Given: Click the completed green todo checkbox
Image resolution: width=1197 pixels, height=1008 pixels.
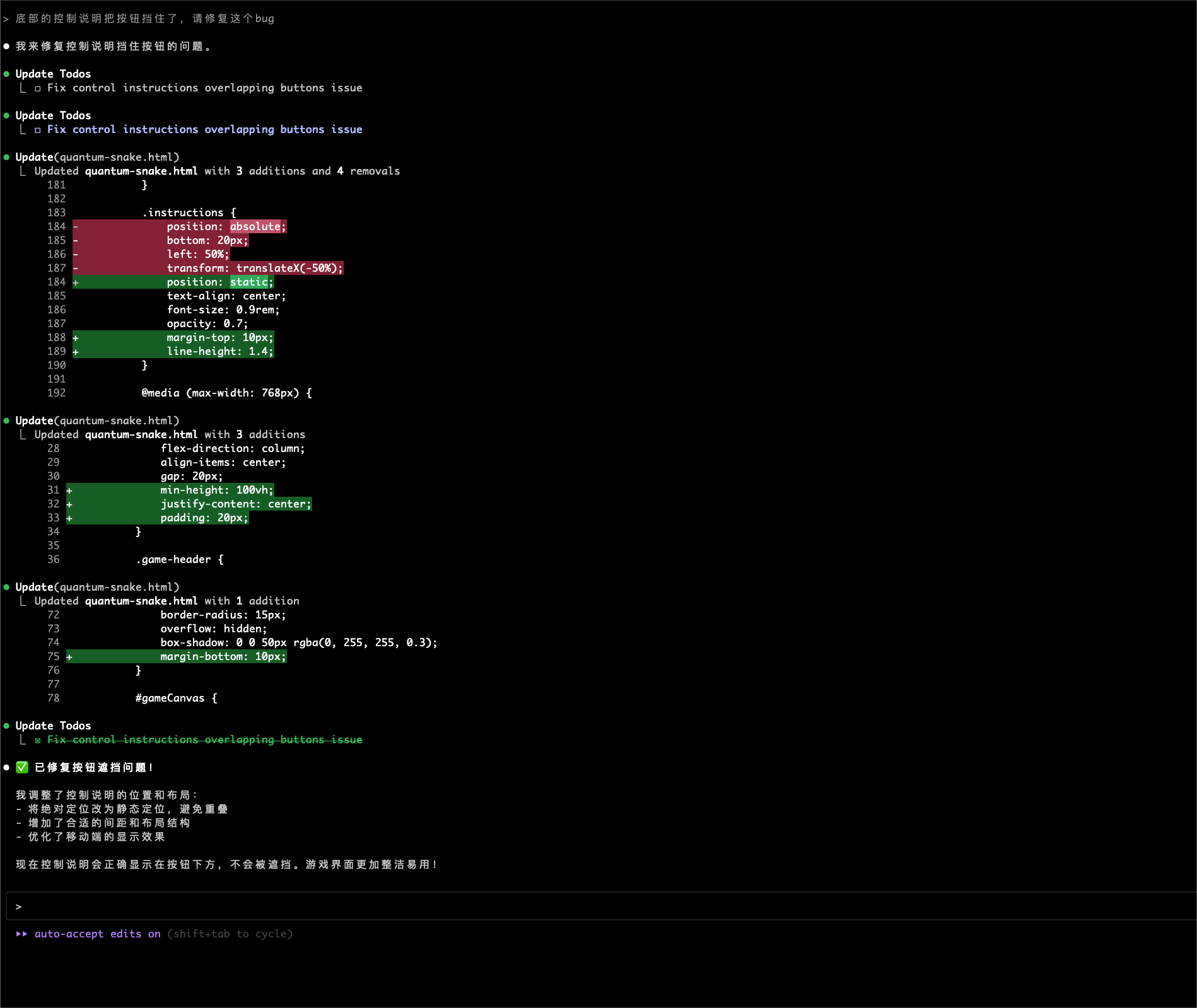Looking at the screenshot, I should click(38, 740).
